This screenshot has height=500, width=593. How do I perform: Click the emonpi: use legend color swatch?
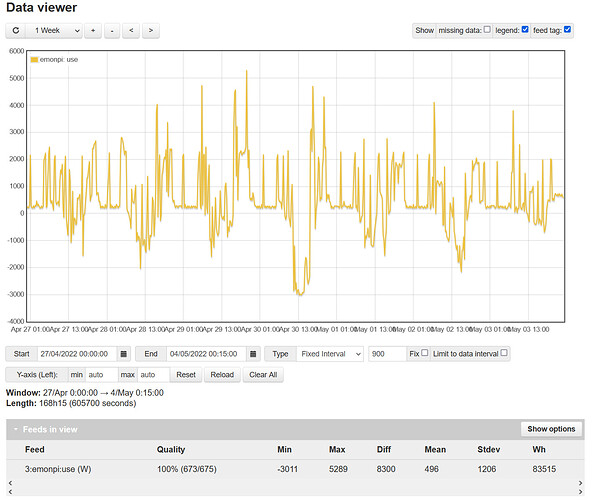[34, 60]
